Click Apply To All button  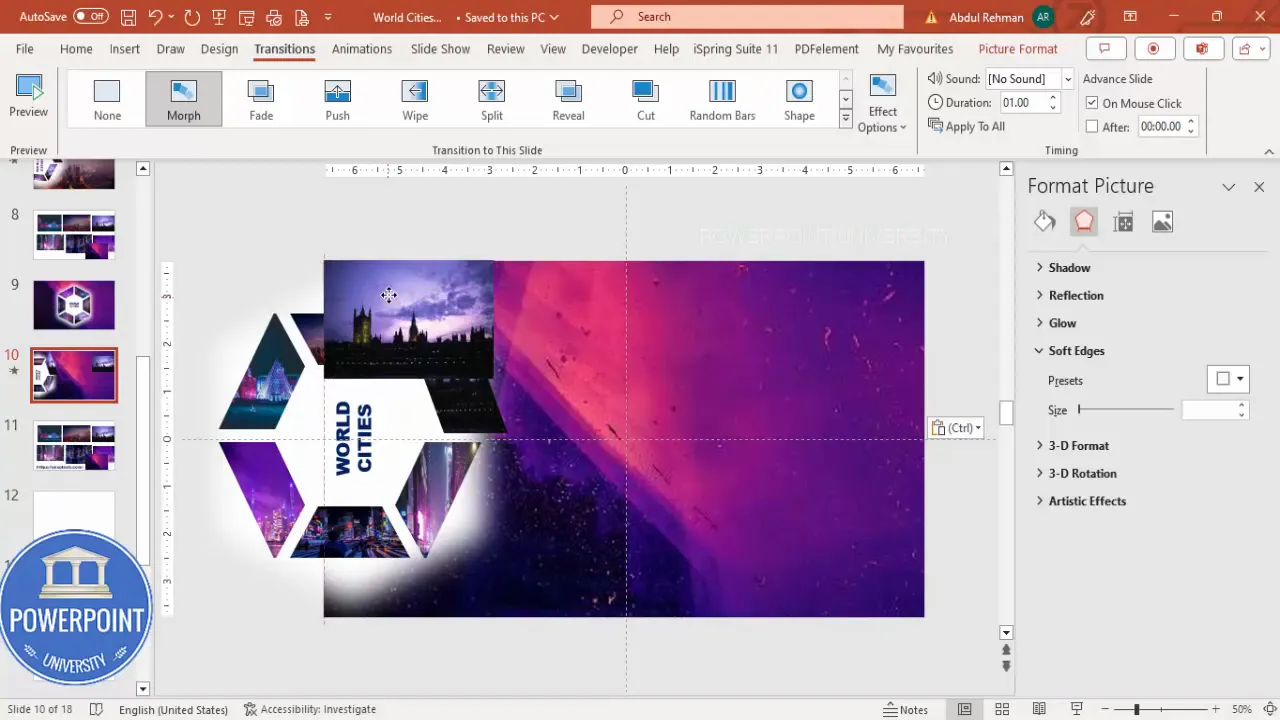coord(967,126)
